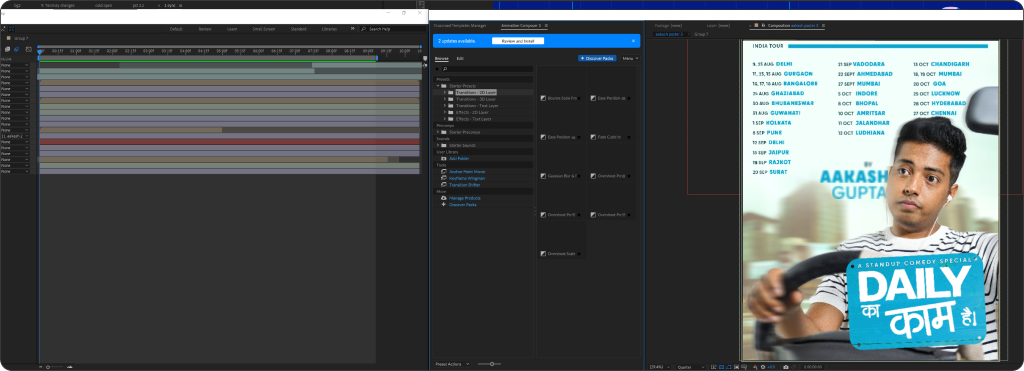Open the Menu dropdown in Animation Composer
Screen dimensions: 1024x371
[x=630, y=58]
